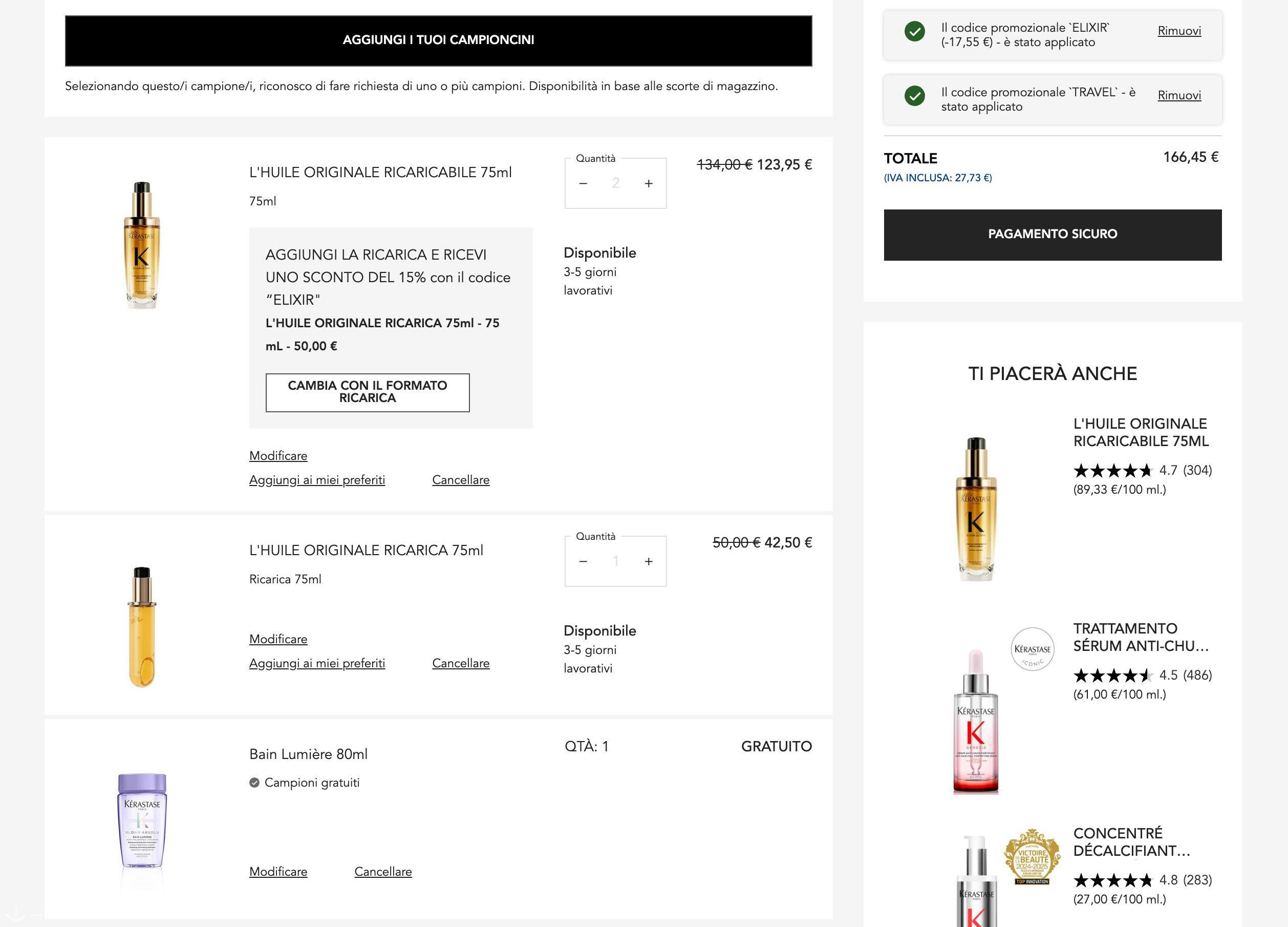Click the discounted price 123,95 €

pyautogui.click(x=784, y=165)
